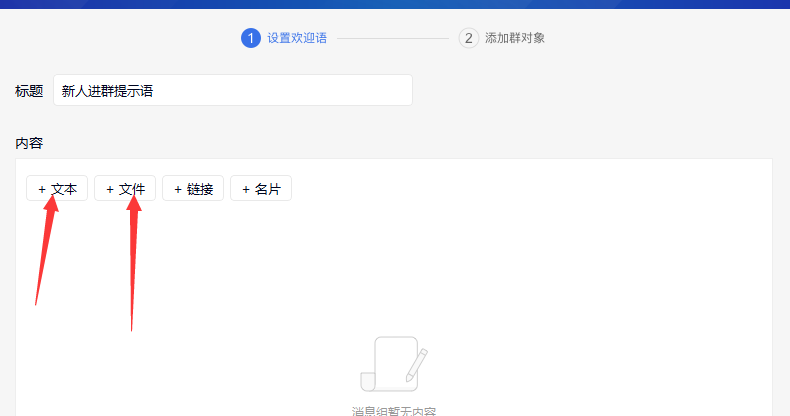The image size is (790, 416).
Task: Click the blue header bar at top
Action: click(395, 4)
